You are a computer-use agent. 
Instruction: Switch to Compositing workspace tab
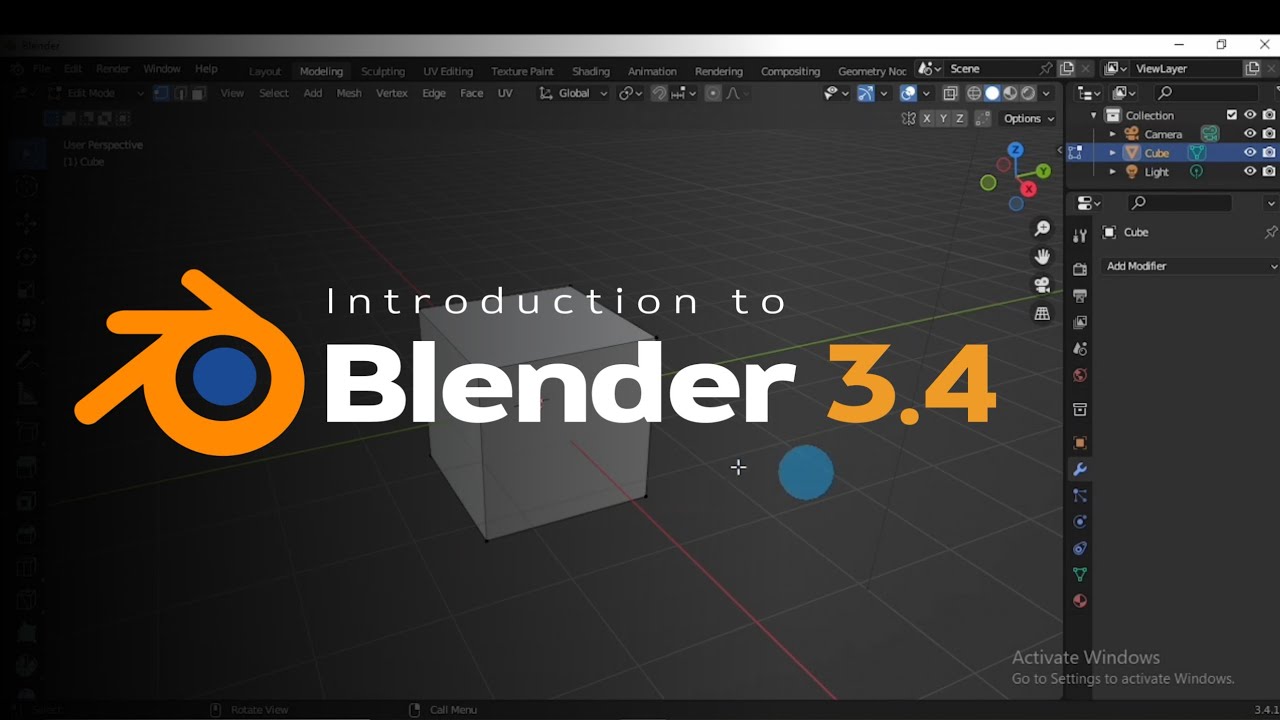790,71
